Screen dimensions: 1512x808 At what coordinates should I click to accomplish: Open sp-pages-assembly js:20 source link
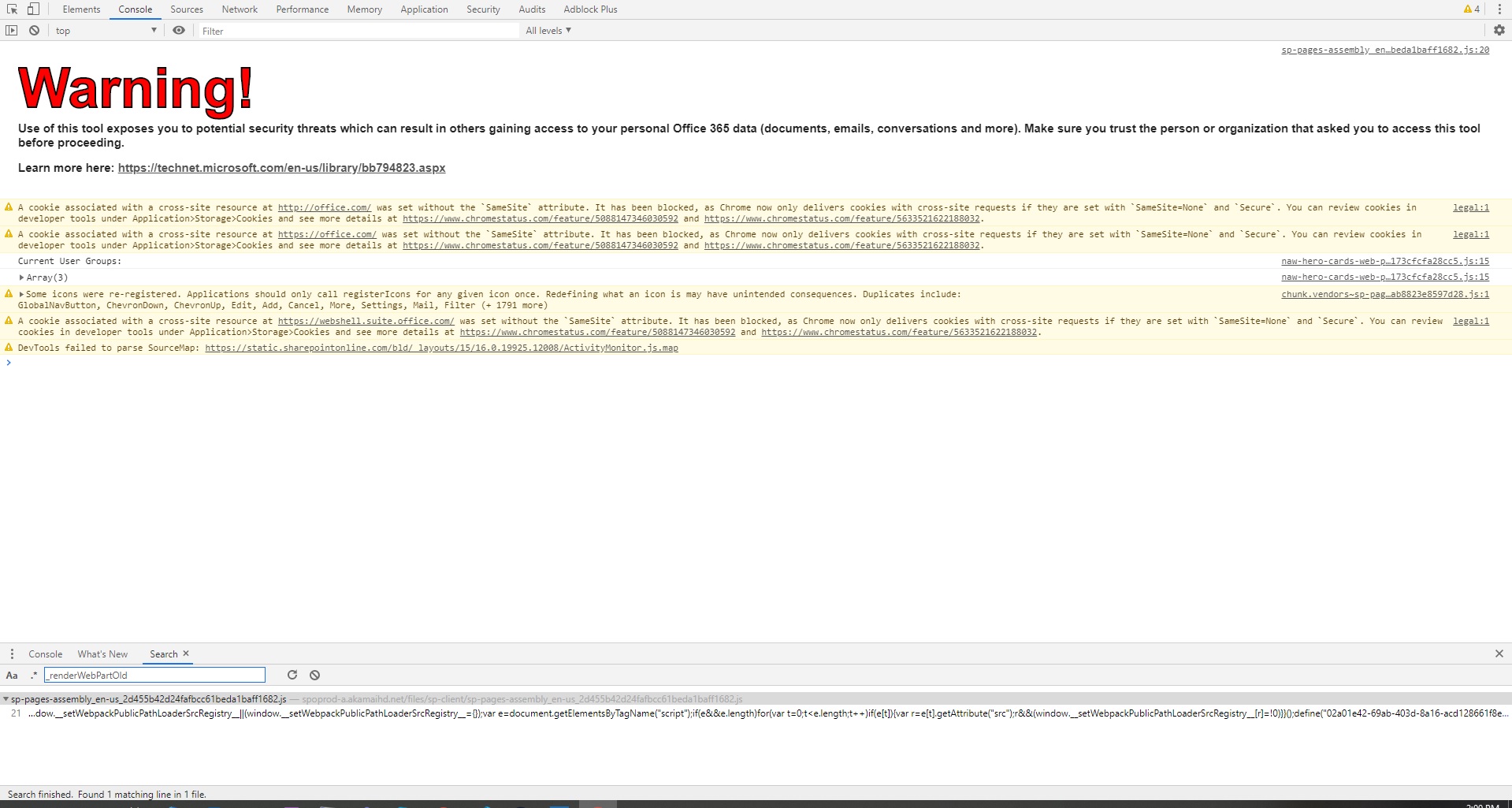[x=1385, y=50]
